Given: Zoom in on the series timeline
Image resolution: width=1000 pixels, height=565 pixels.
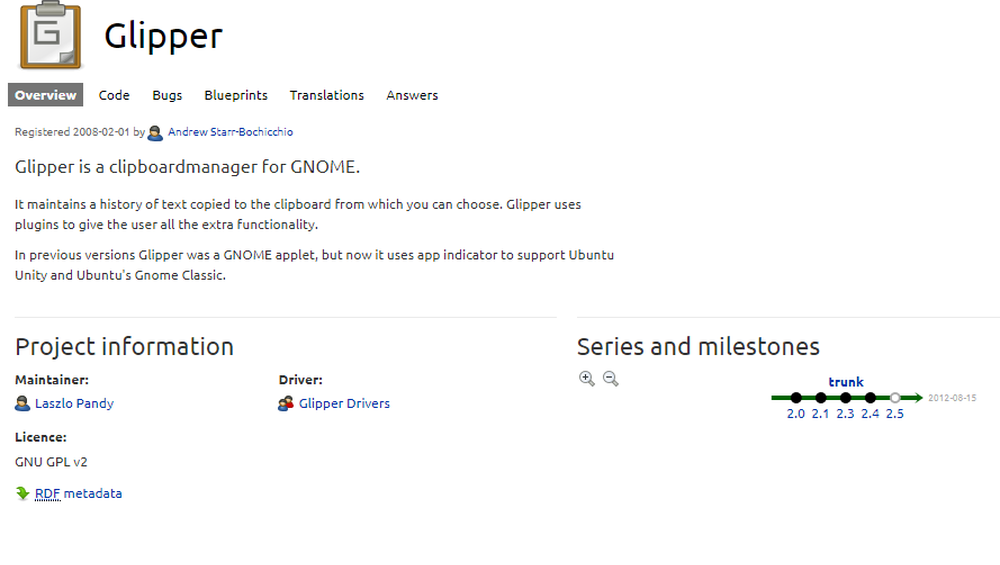Looking at the screenshot, I should (x=587, y=379).
